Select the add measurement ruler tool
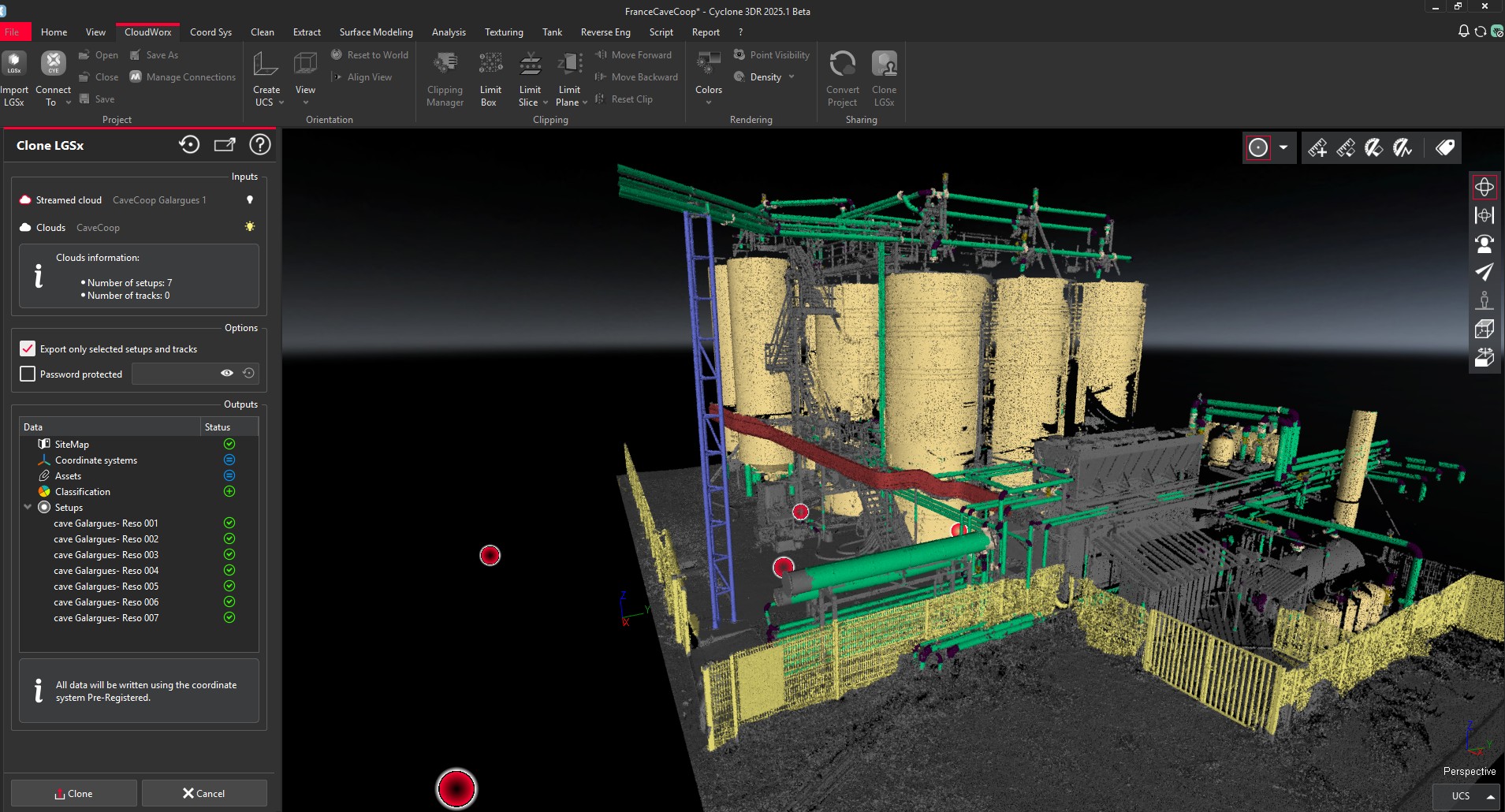This screenshot has height=812, width=1505. (x=1319, y=147)
